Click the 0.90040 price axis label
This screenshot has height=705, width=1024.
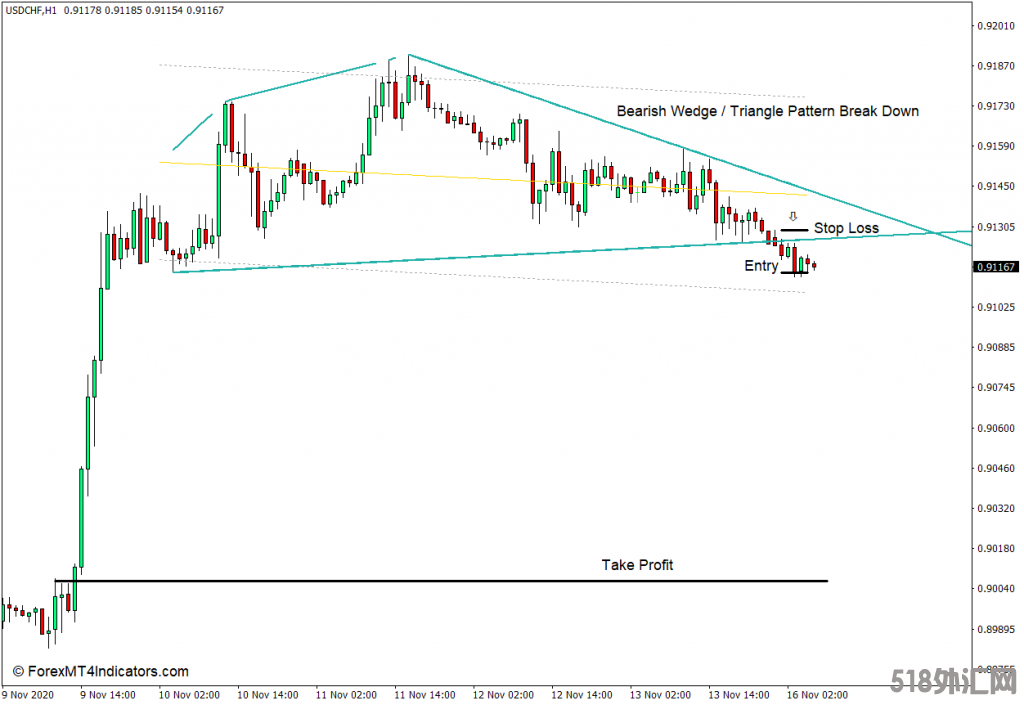coord(996,589)
